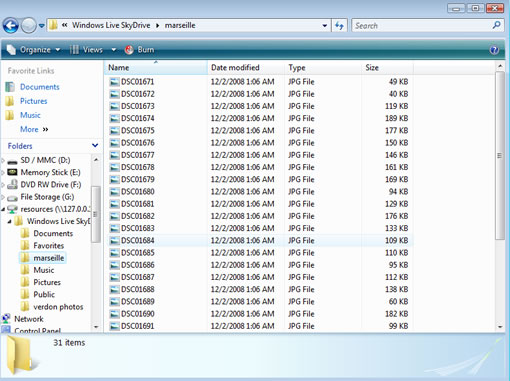Click the Views button
Screen dimensions: 510x381
(x=86, y=50)
